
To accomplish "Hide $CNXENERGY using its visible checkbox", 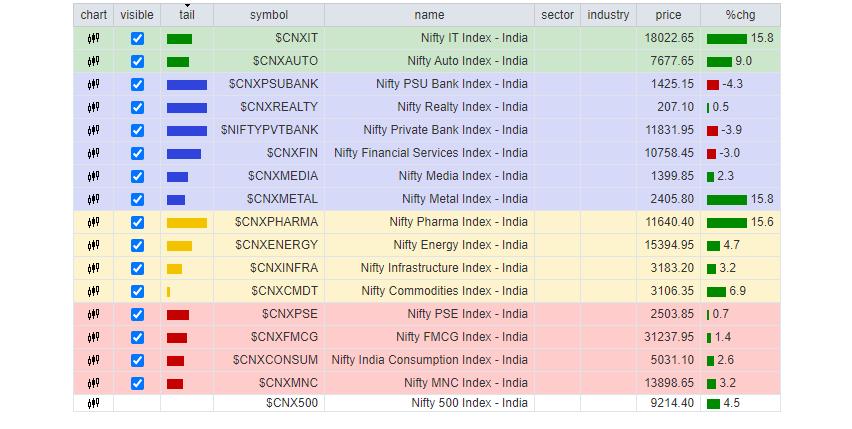I will click(x=137, y=245).
